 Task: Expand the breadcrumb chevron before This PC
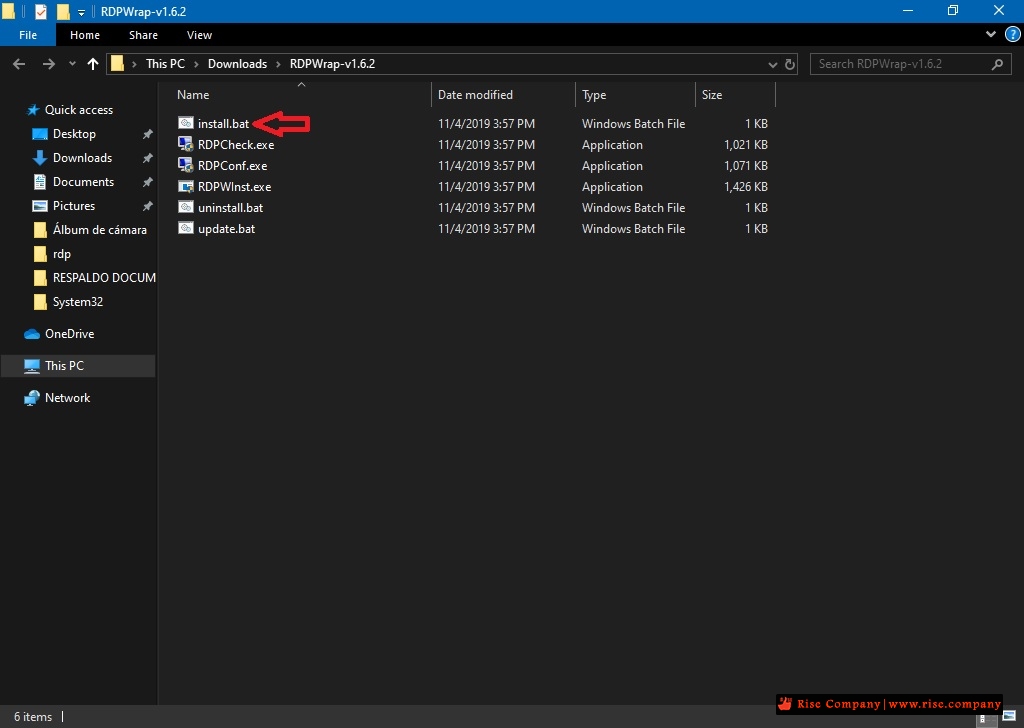coord(134,64)
